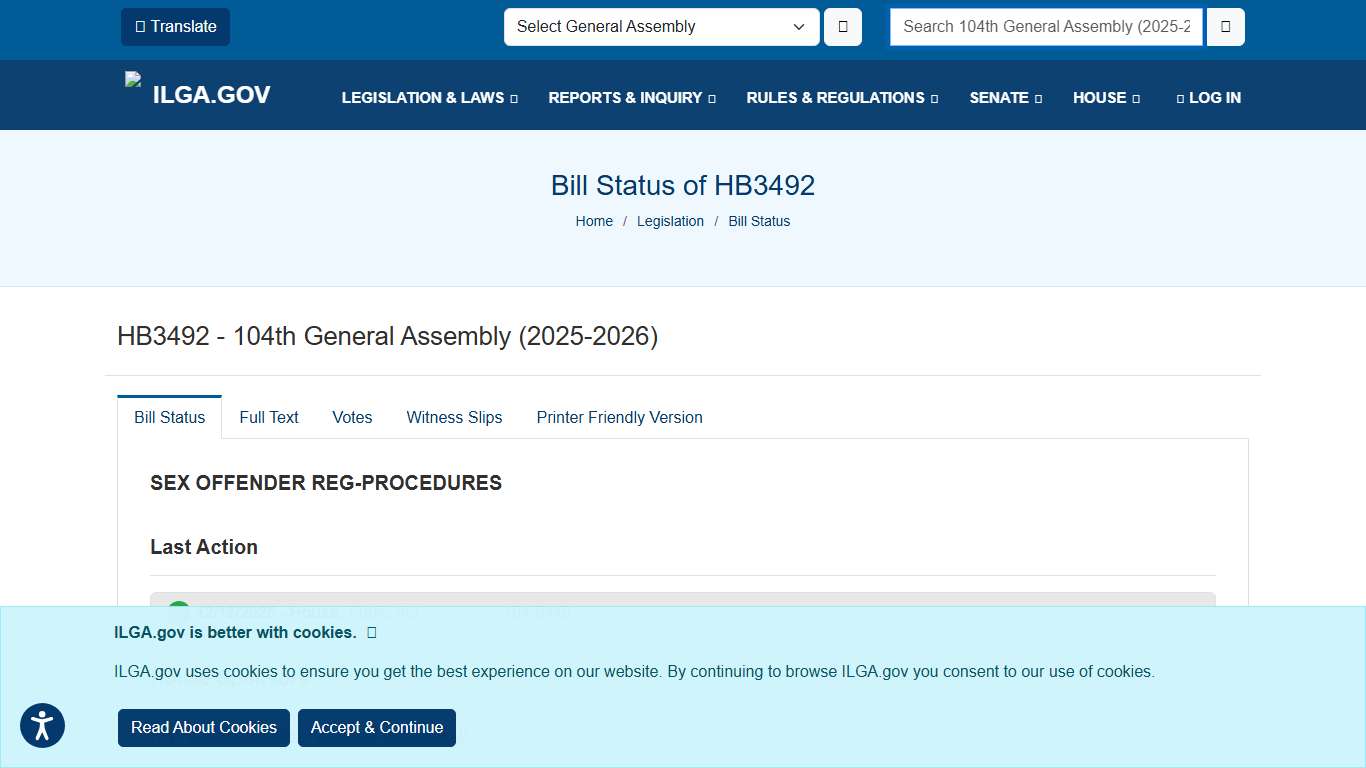Image resolution: width=1366 pixels, height=768 pixels.
Task: Click the green status icon under Last Action
Action: (x=178, y=609)
